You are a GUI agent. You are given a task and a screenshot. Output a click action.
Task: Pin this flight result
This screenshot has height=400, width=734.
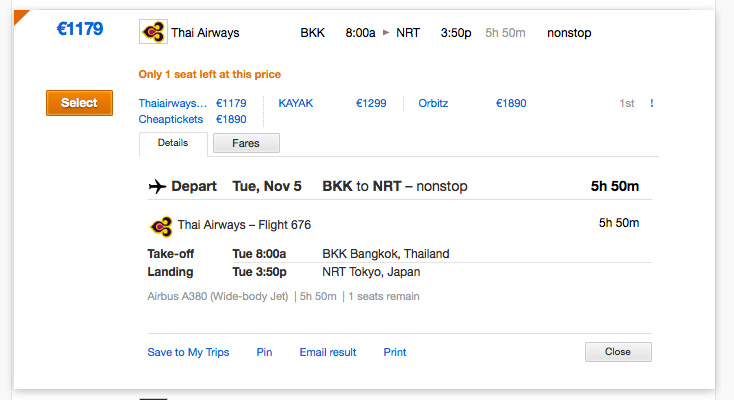[x=264, y=352]
